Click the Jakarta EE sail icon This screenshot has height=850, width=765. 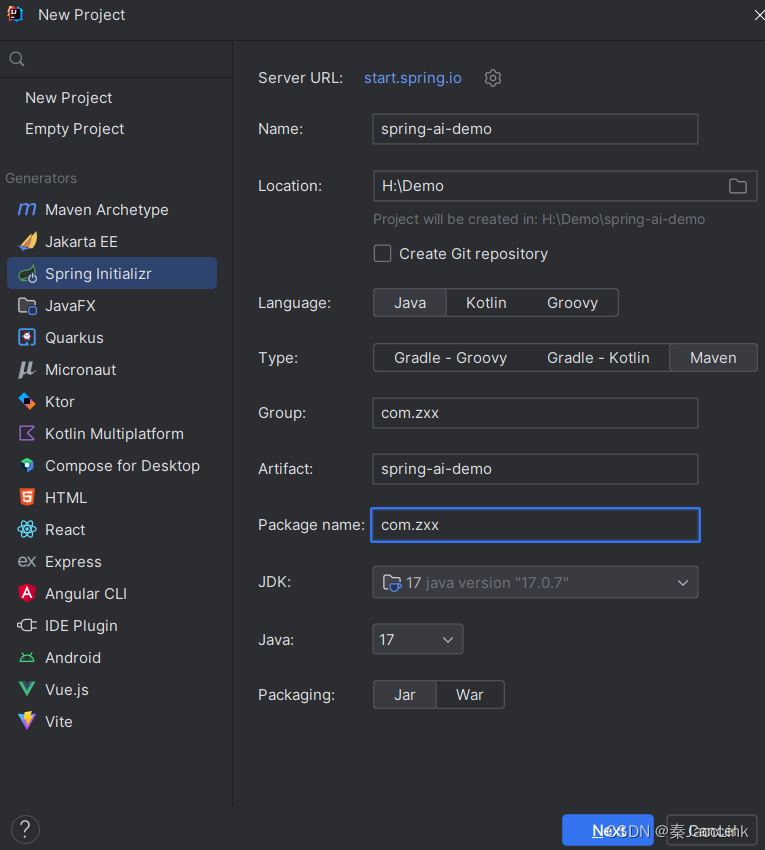pos(27,241)
